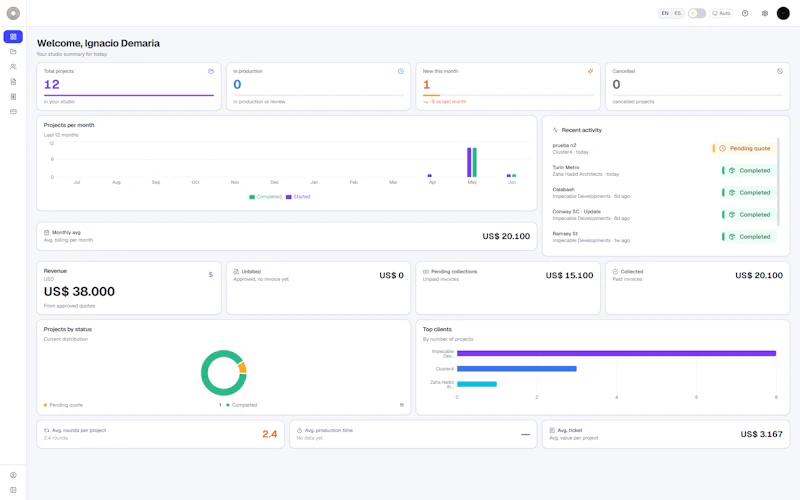Open the Calabash activity entry
Image resolution: width=800 pixels, height=500 pixels.
click(663, 192)
